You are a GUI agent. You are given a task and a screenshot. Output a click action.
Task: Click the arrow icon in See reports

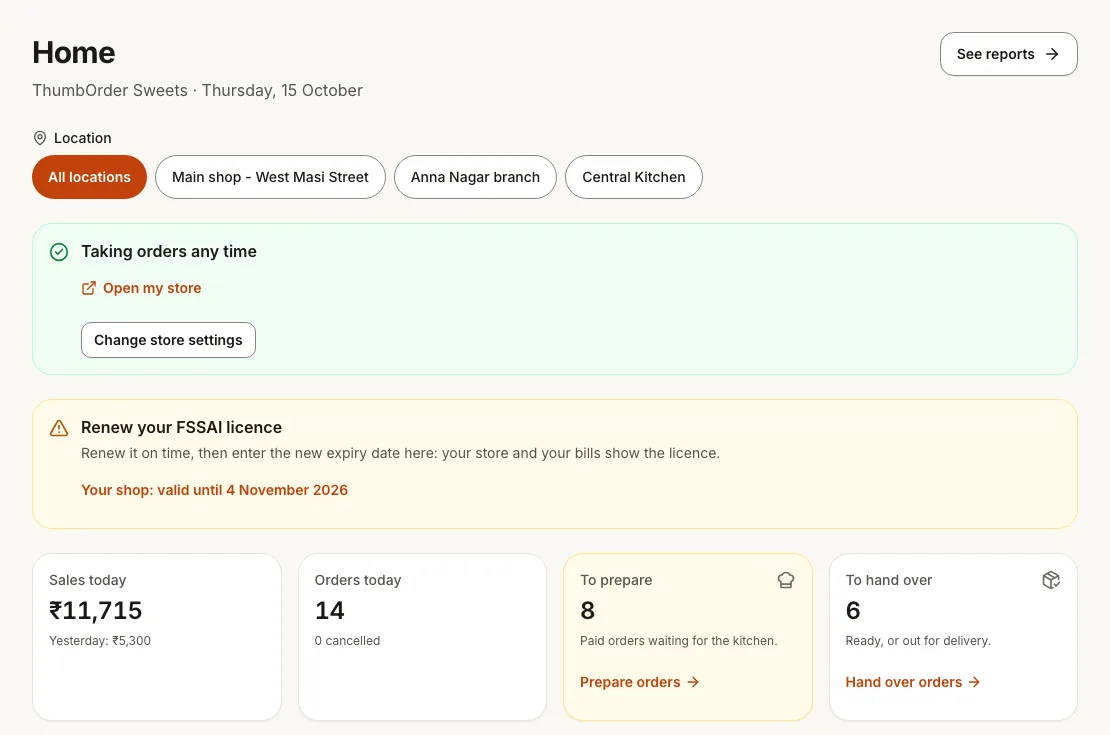1052,54
